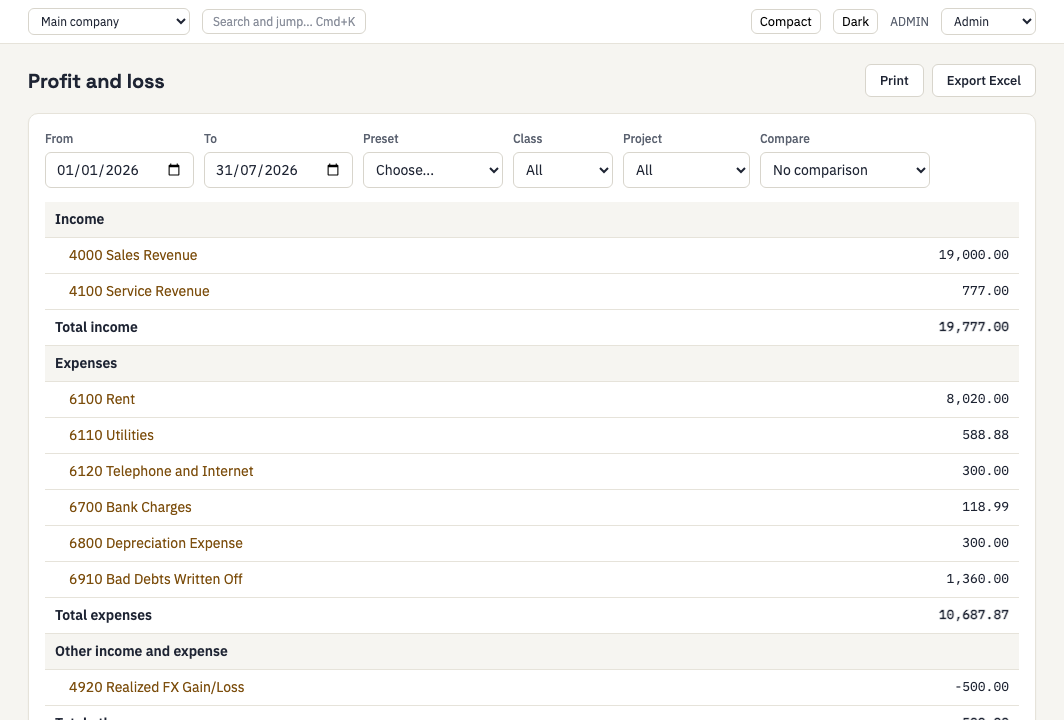Open calendar picker in From date field
Image resolution: width=1064 pixels, height=720 pixels.
[174, 170]
